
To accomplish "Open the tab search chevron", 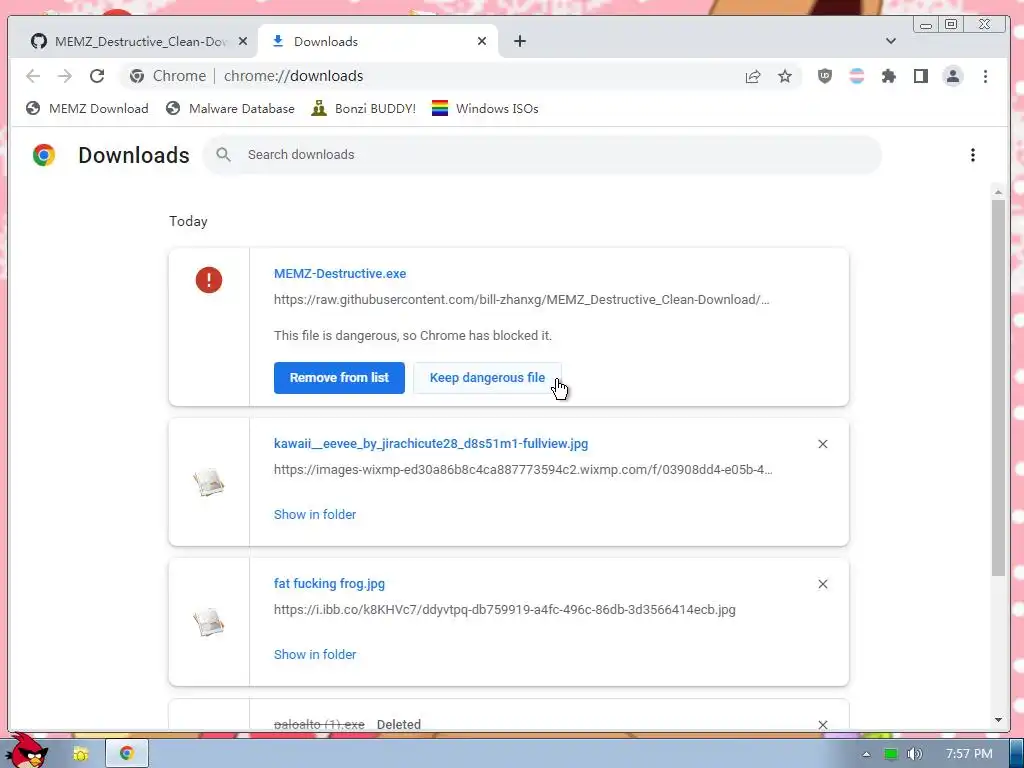I will click(x=891, y=41).
